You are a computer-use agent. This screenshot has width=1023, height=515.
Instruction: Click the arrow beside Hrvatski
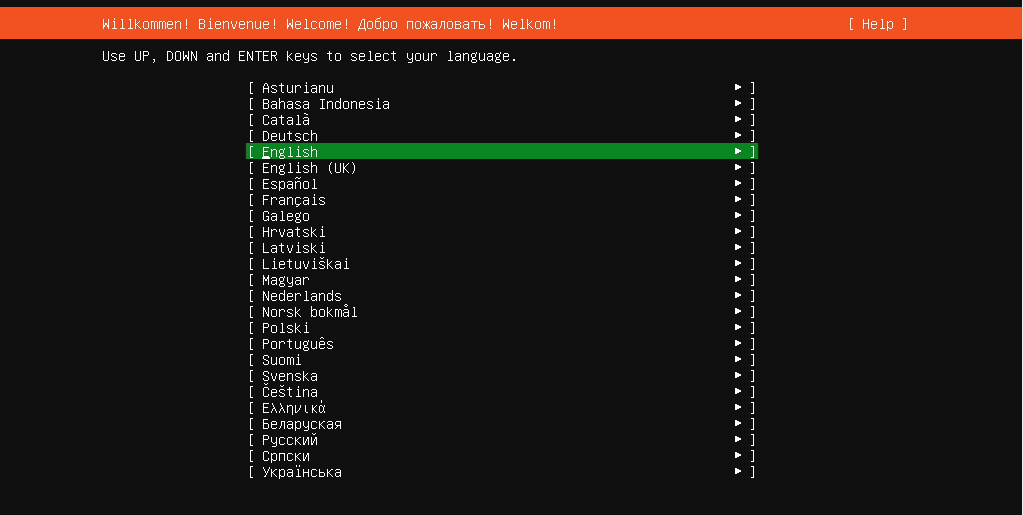(738, 232)
